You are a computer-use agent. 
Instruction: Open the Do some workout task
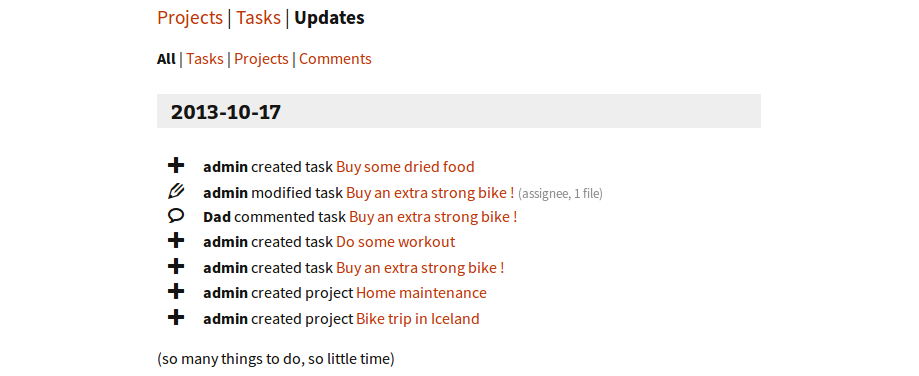[396, 242]
